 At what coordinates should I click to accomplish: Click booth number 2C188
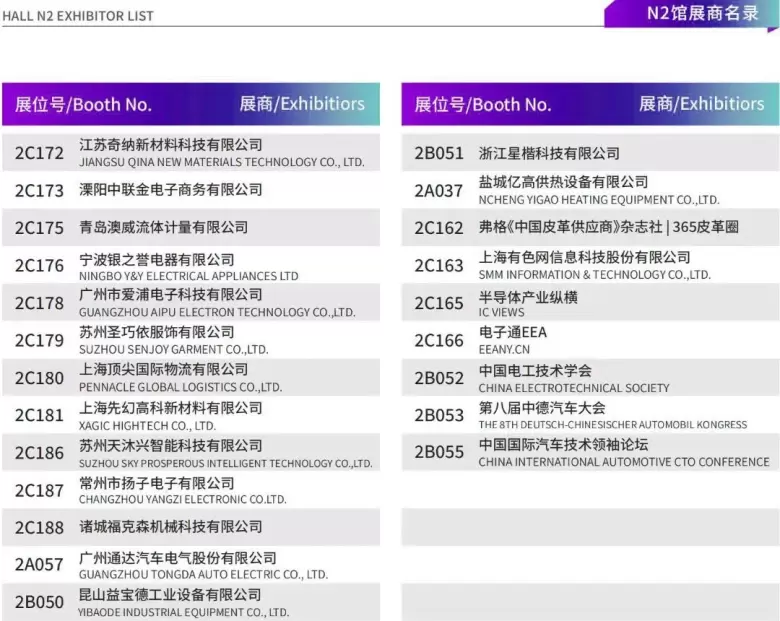(39, 527)
